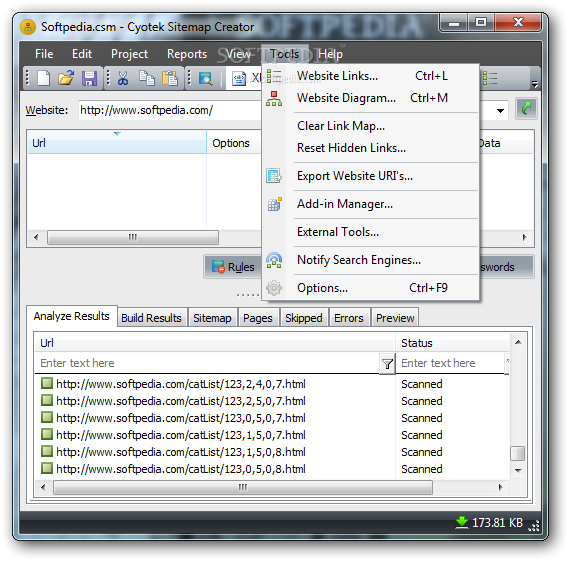Click upper grid horizontal scrollbar thumb
Screen dimensions: 569x561
[133, 237]
